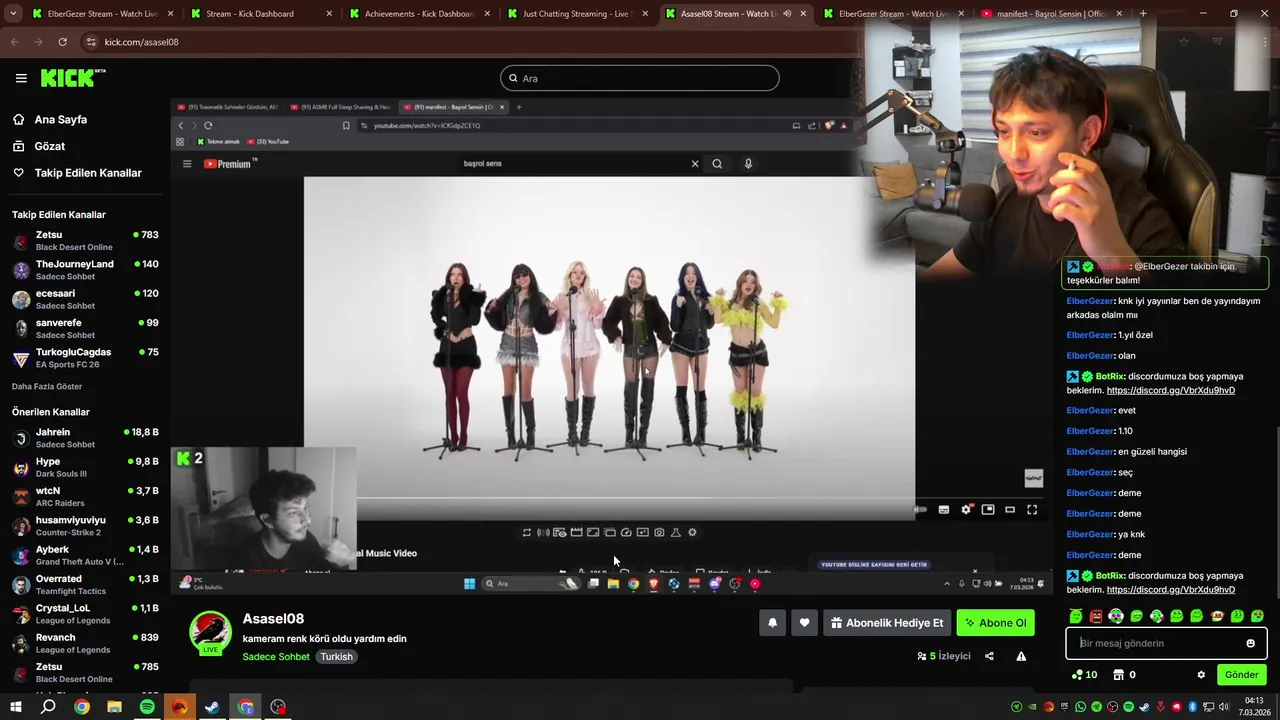Click the red angry emote in emote row
The image size is (1280, 720).
coord(1096,616)
